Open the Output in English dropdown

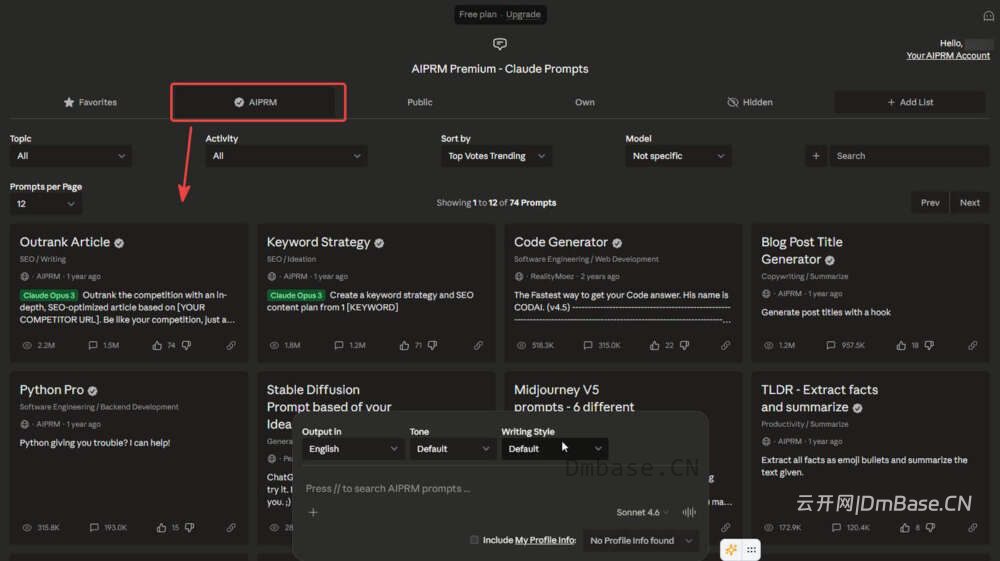click(x=353, y=449)
